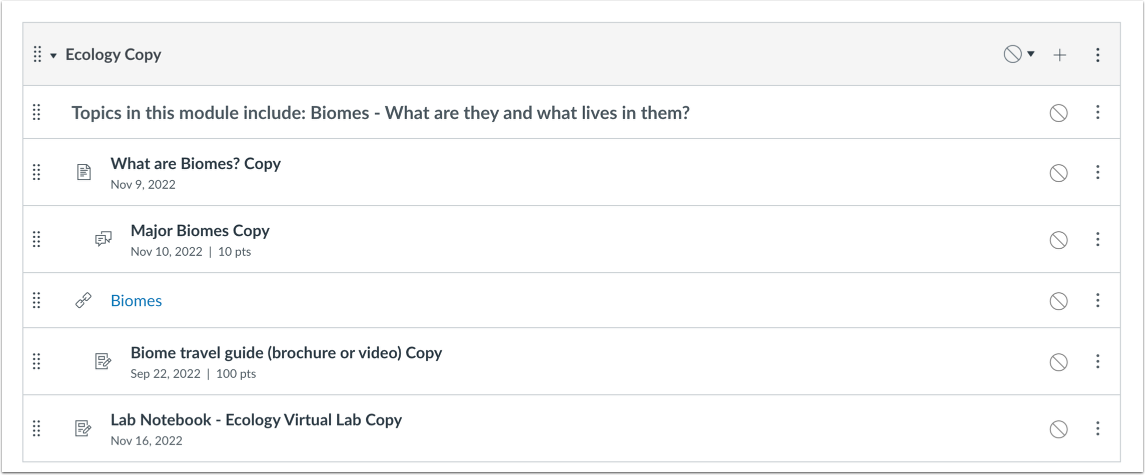Open the options menu for Lab Notebook item
The height and width of the screenshot is (475, 1145).
click(1098, 428)
